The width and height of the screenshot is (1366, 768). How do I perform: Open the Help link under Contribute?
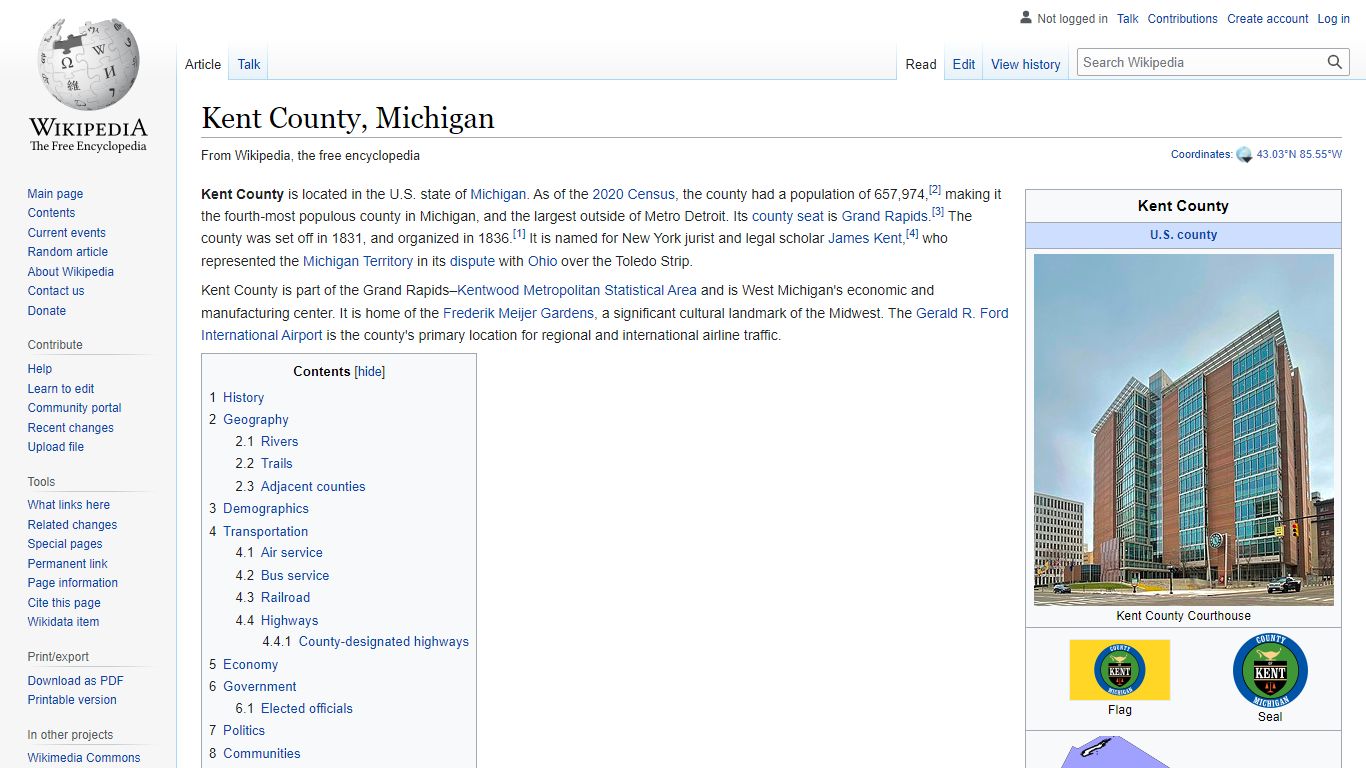coord(40,369)
